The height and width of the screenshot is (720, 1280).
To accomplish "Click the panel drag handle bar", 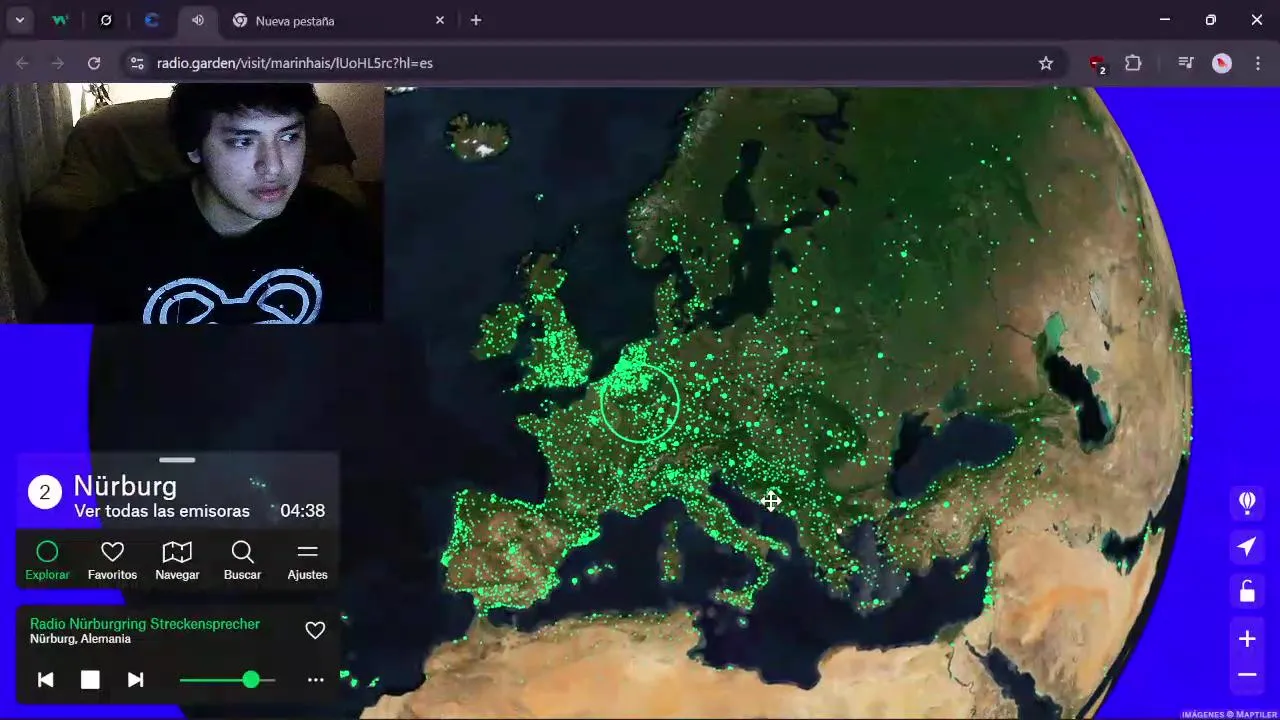I will click(x=177, y=460).
